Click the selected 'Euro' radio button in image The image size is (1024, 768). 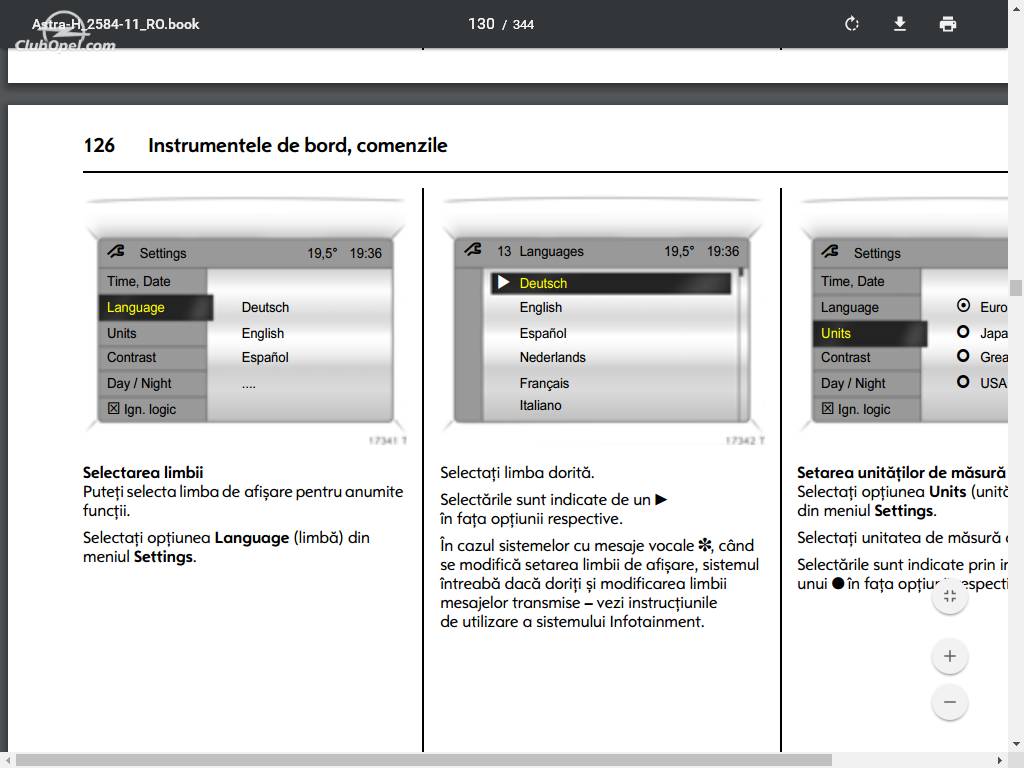pos(963,306)
